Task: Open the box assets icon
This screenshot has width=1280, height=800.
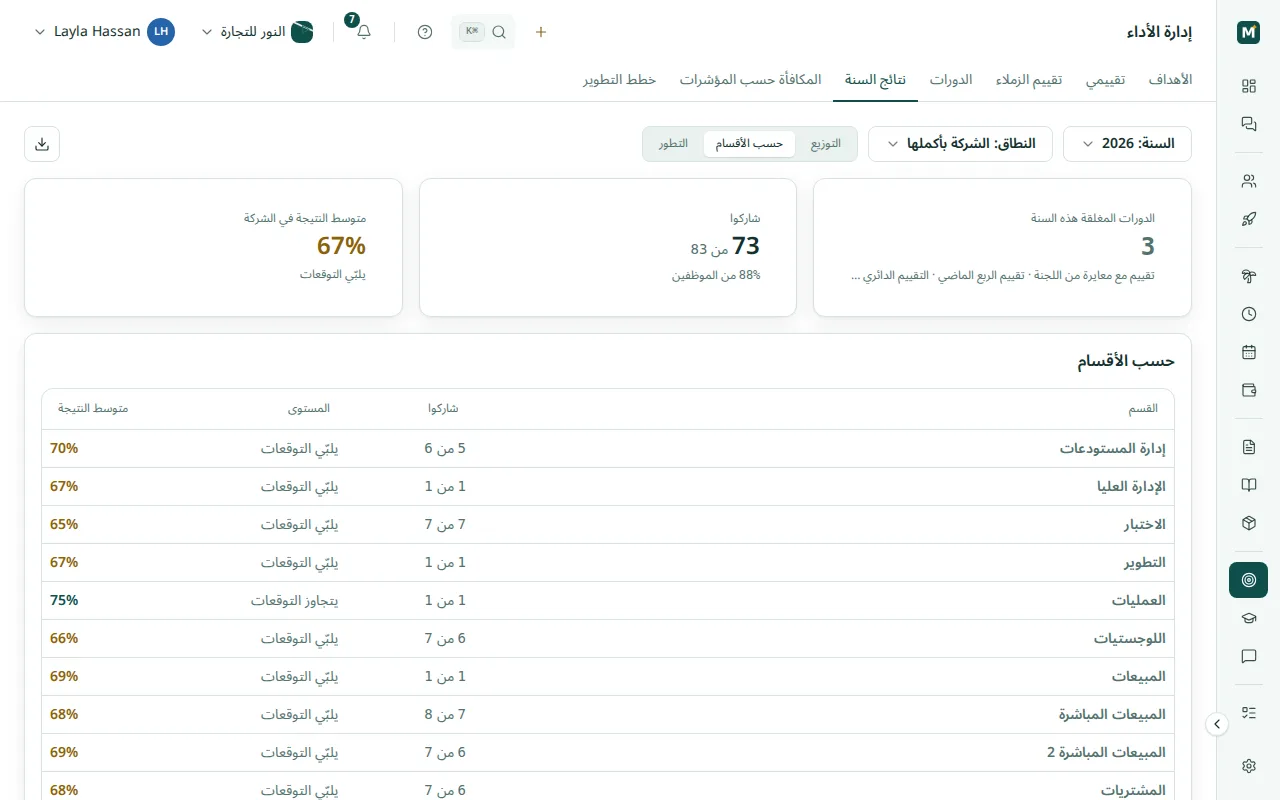Action: coord(1248,523)
